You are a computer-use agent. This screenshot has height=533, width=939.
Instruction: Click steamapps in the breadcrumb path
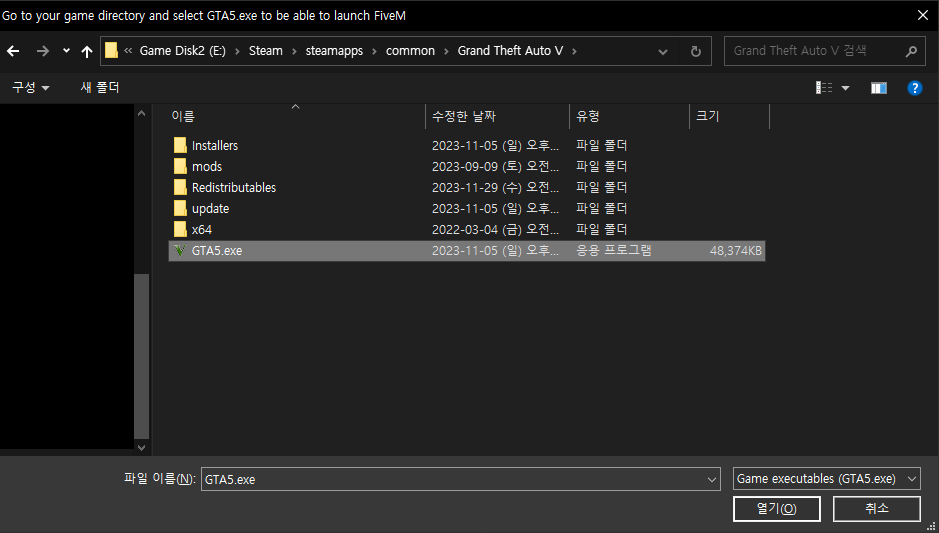pos(334,51)
